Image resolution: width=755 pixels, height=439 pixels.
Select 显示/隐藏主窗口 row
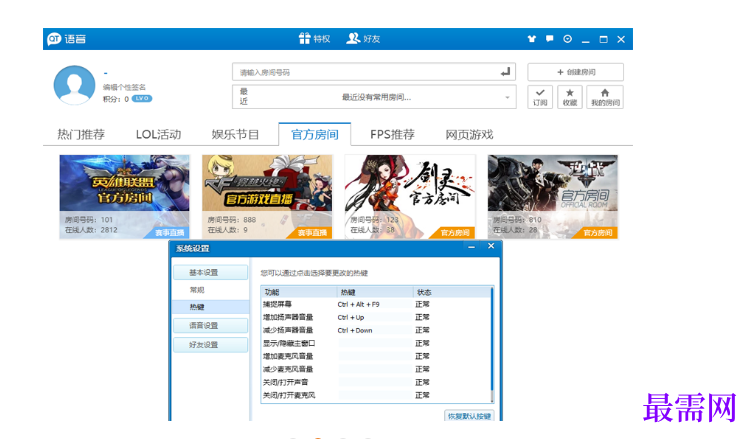(x=376, y=343)
